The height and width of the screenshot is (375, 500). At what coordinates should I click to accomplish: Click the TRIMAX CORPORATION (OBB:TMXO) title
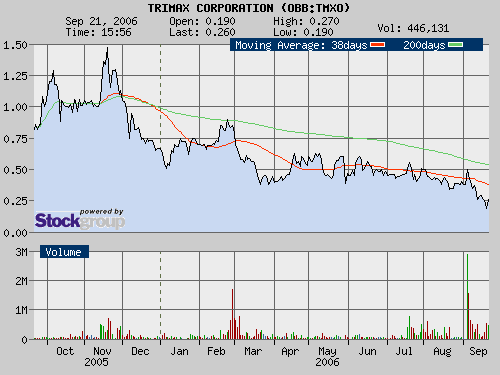pyautogui.click(x=249, y=8)
